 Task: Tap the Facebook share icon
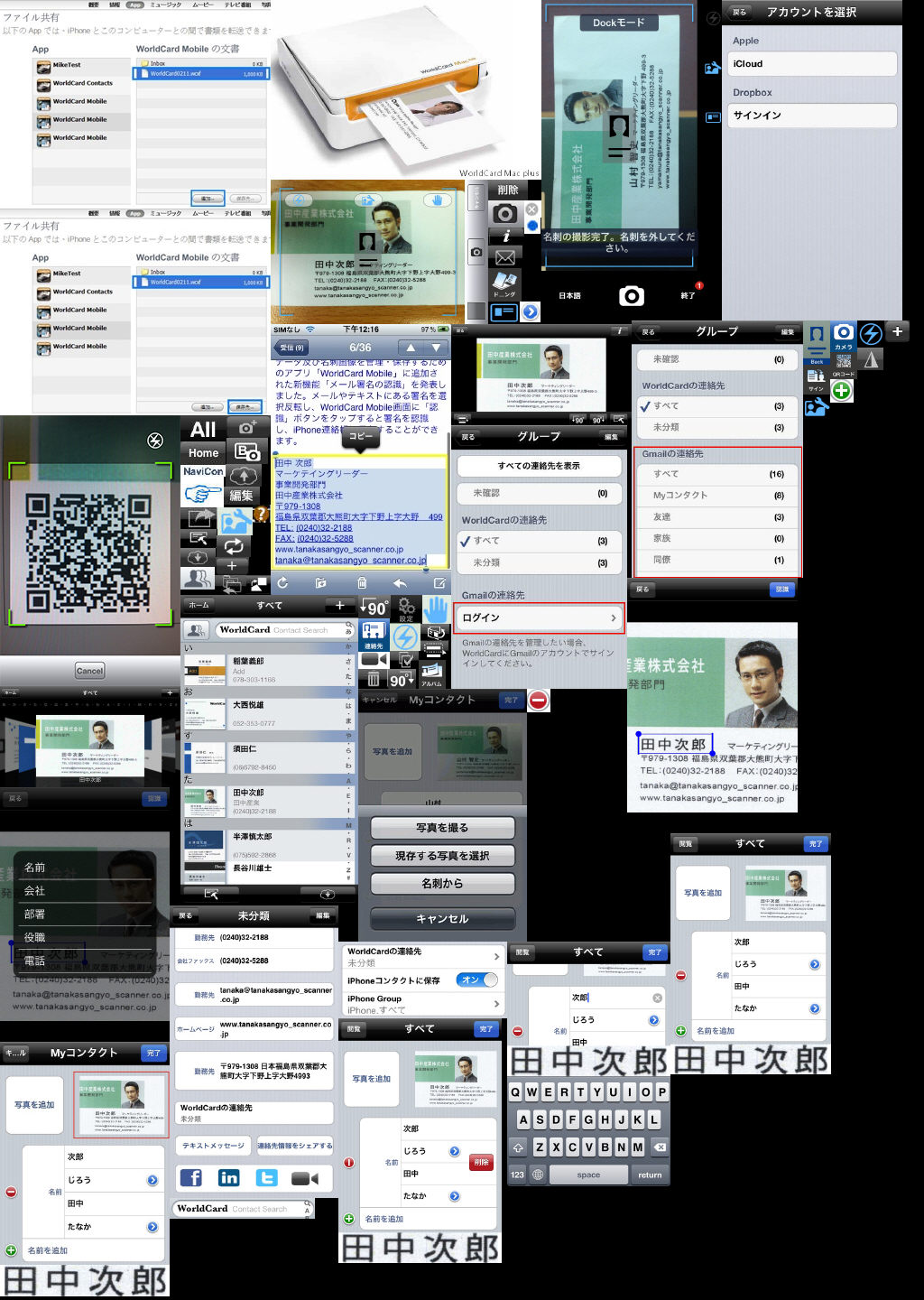pos(191,1177)
